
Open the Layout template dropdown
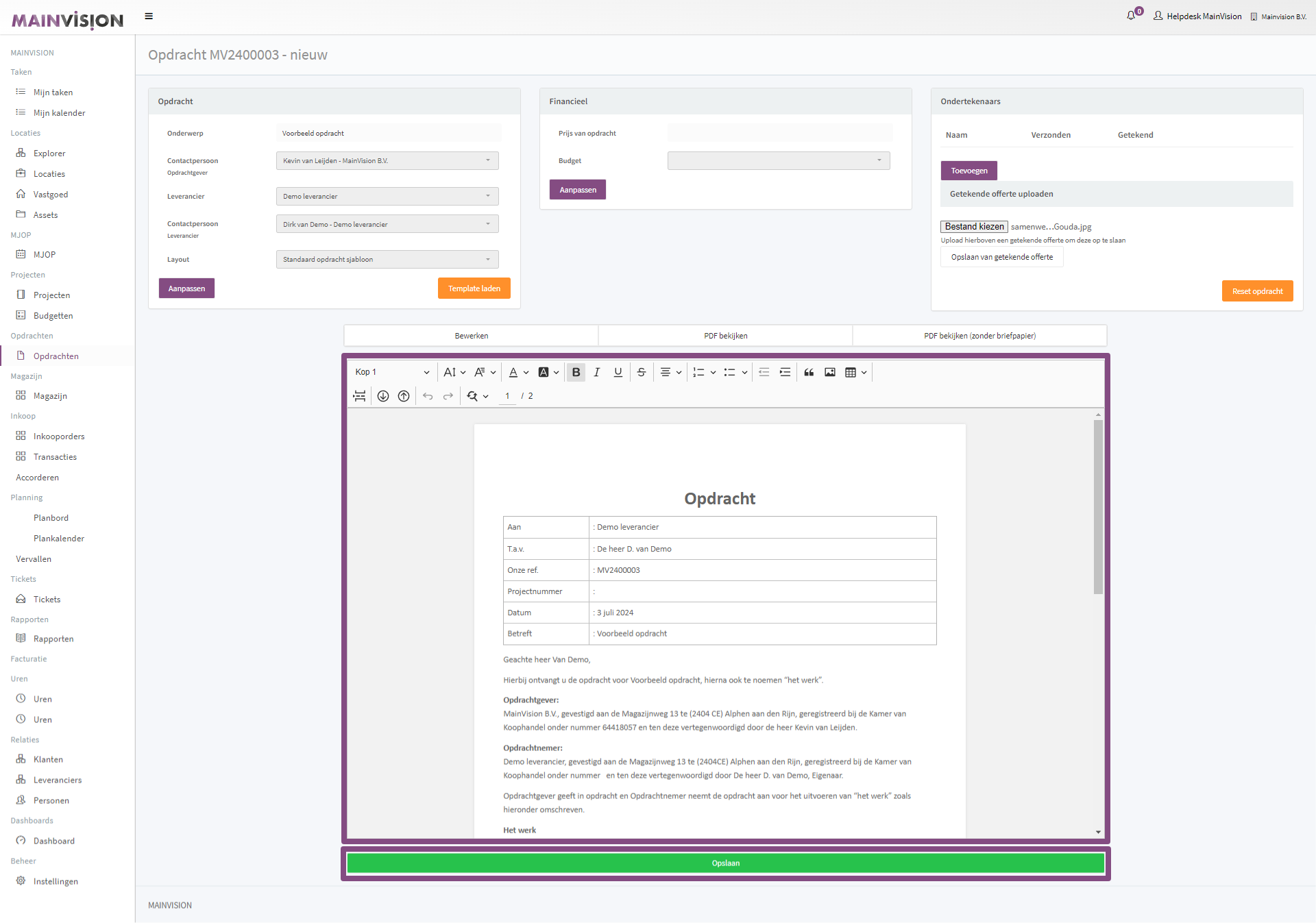pos(387,260)
